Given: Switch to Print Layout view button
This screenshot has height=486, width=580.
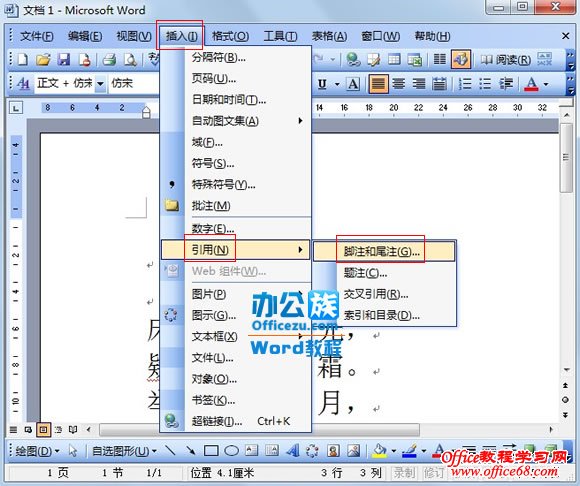Looking at the screenshot, I should (43, 430).
